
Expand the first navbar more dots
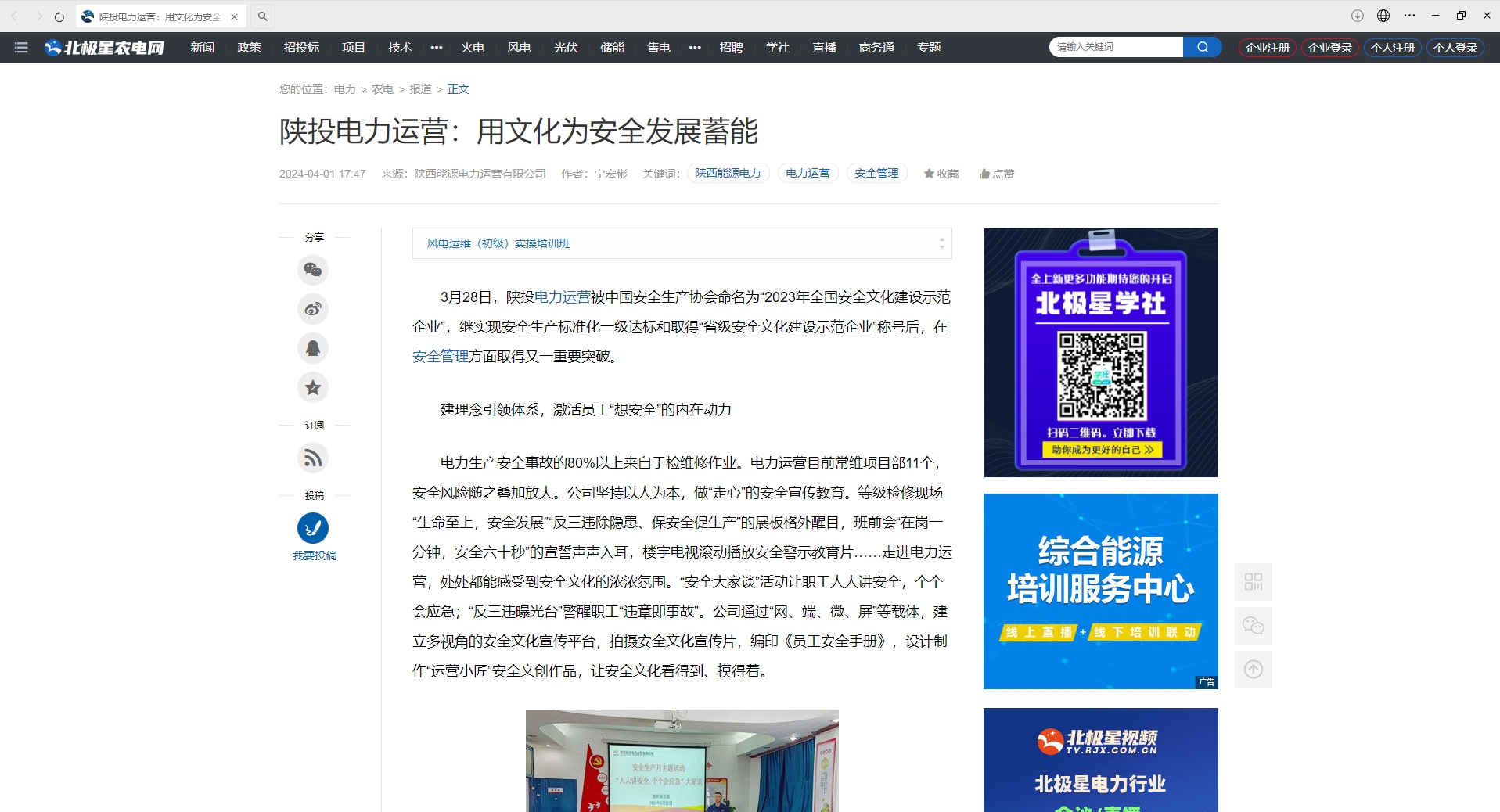pos(437,48)
